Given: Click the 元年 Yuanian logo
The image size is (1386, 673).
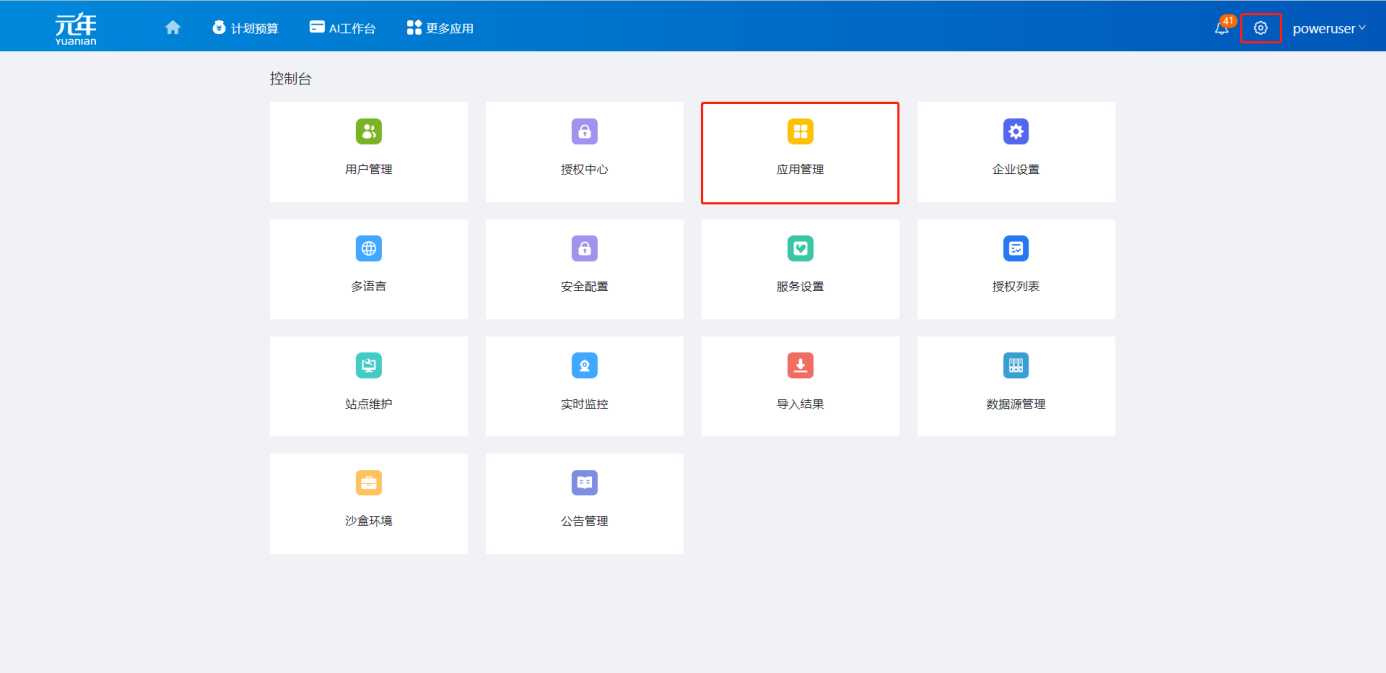Looking at the screenshot, I should tap(76, 28).
